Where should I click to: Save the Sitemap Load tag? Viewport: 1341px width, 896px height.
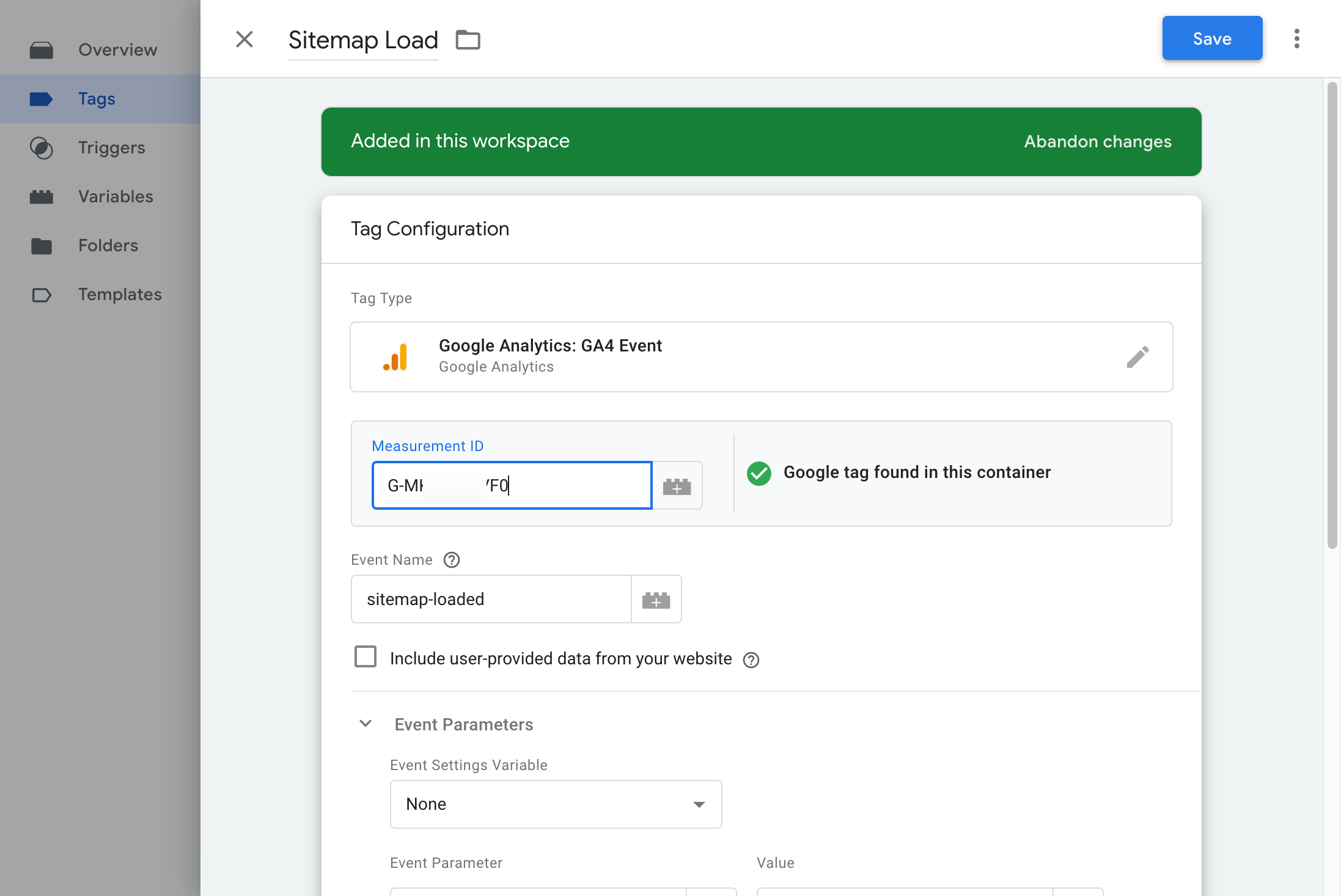click(1212, 39)
